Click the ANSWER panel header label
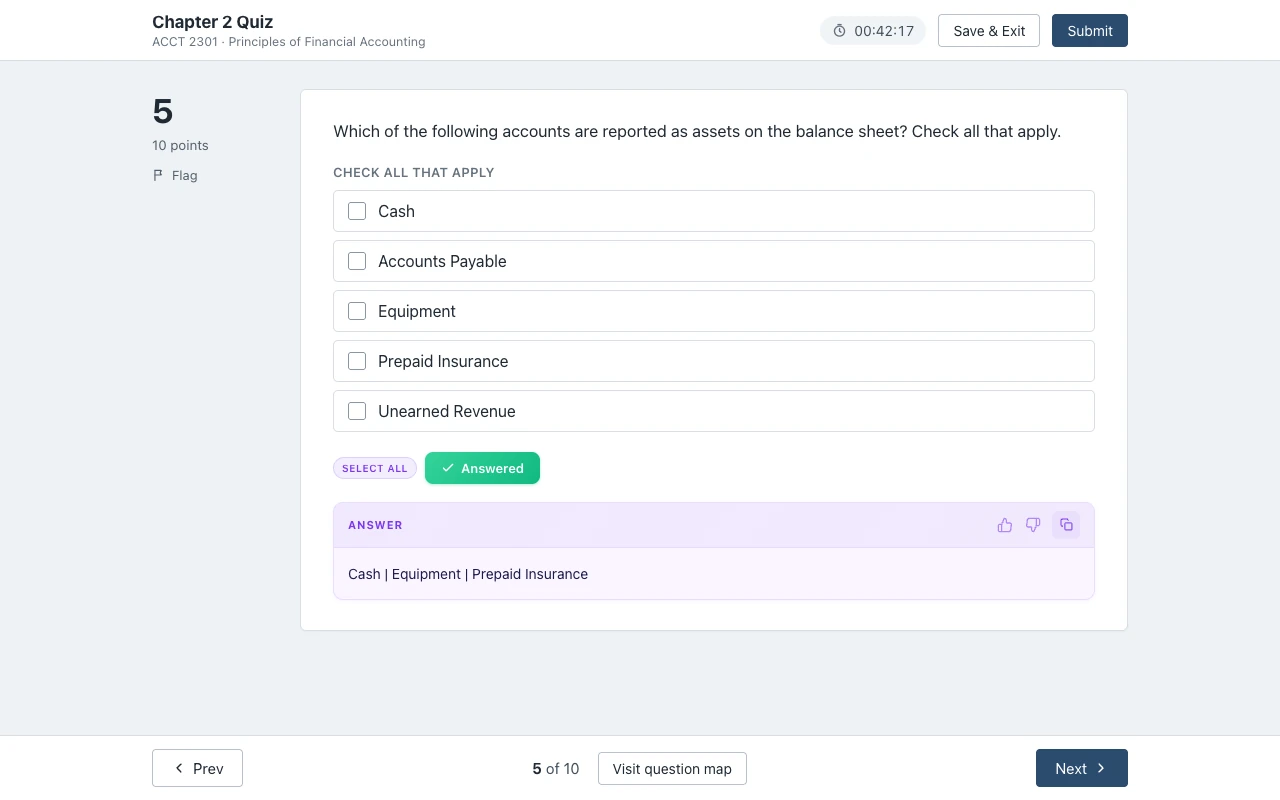This screenshot has width=1280, height=800. pos(375,525)
